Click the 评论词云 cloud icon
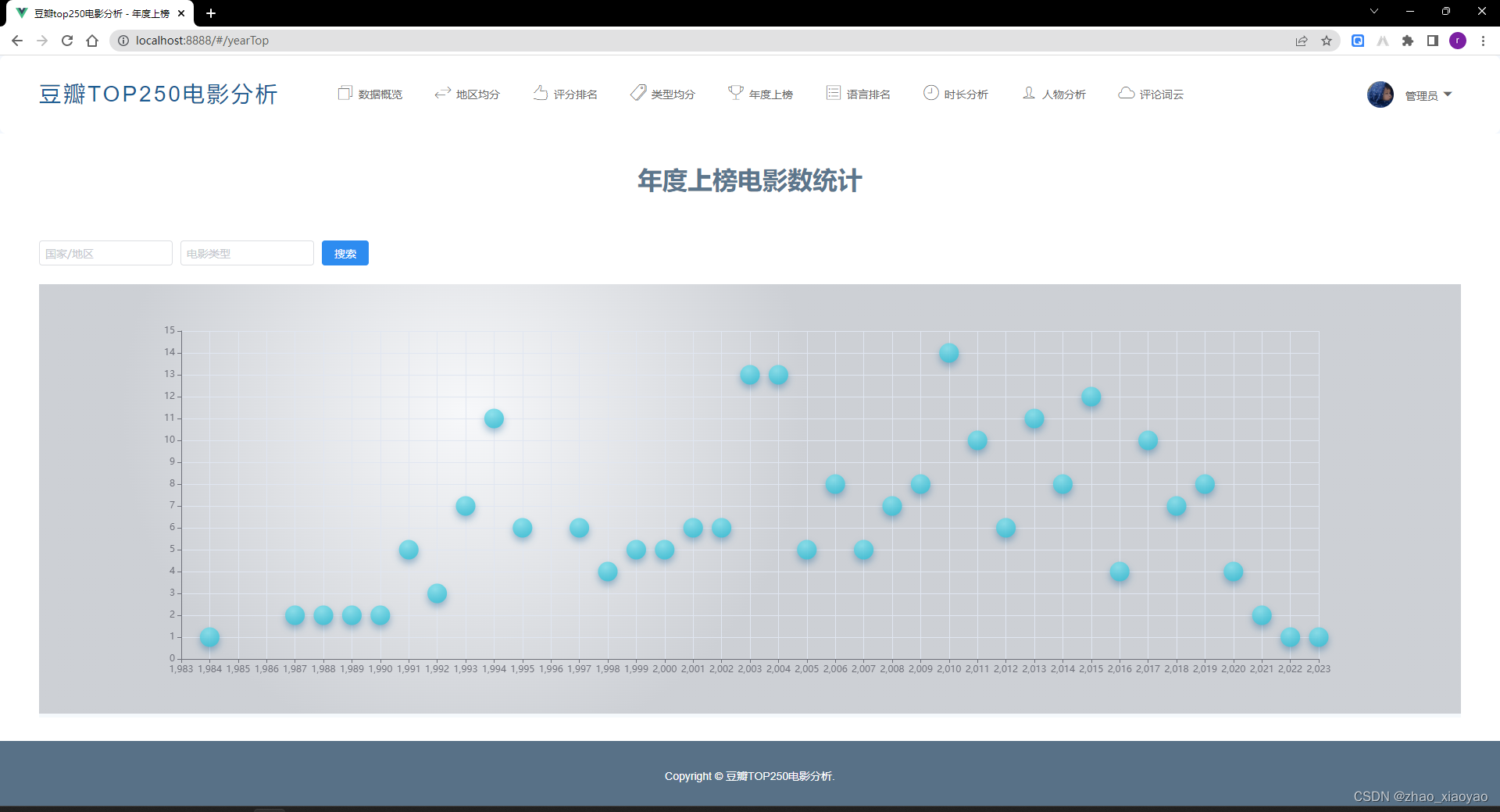1500x812 pixels. (1126, 92)
